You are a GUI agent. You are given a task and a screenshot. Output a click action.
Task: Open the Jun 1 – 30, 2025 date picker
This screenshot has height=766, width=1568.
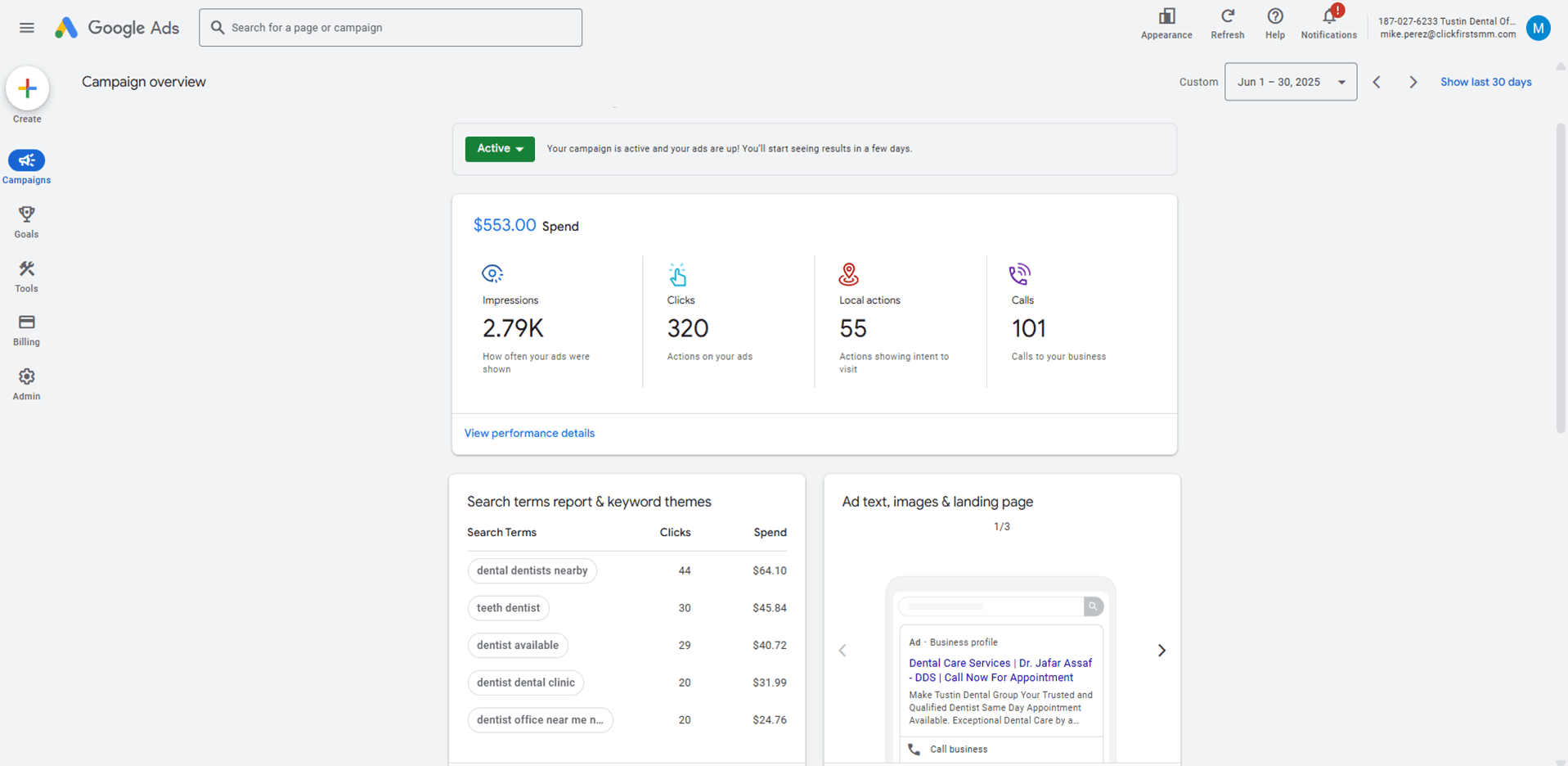pos(1291,82)
